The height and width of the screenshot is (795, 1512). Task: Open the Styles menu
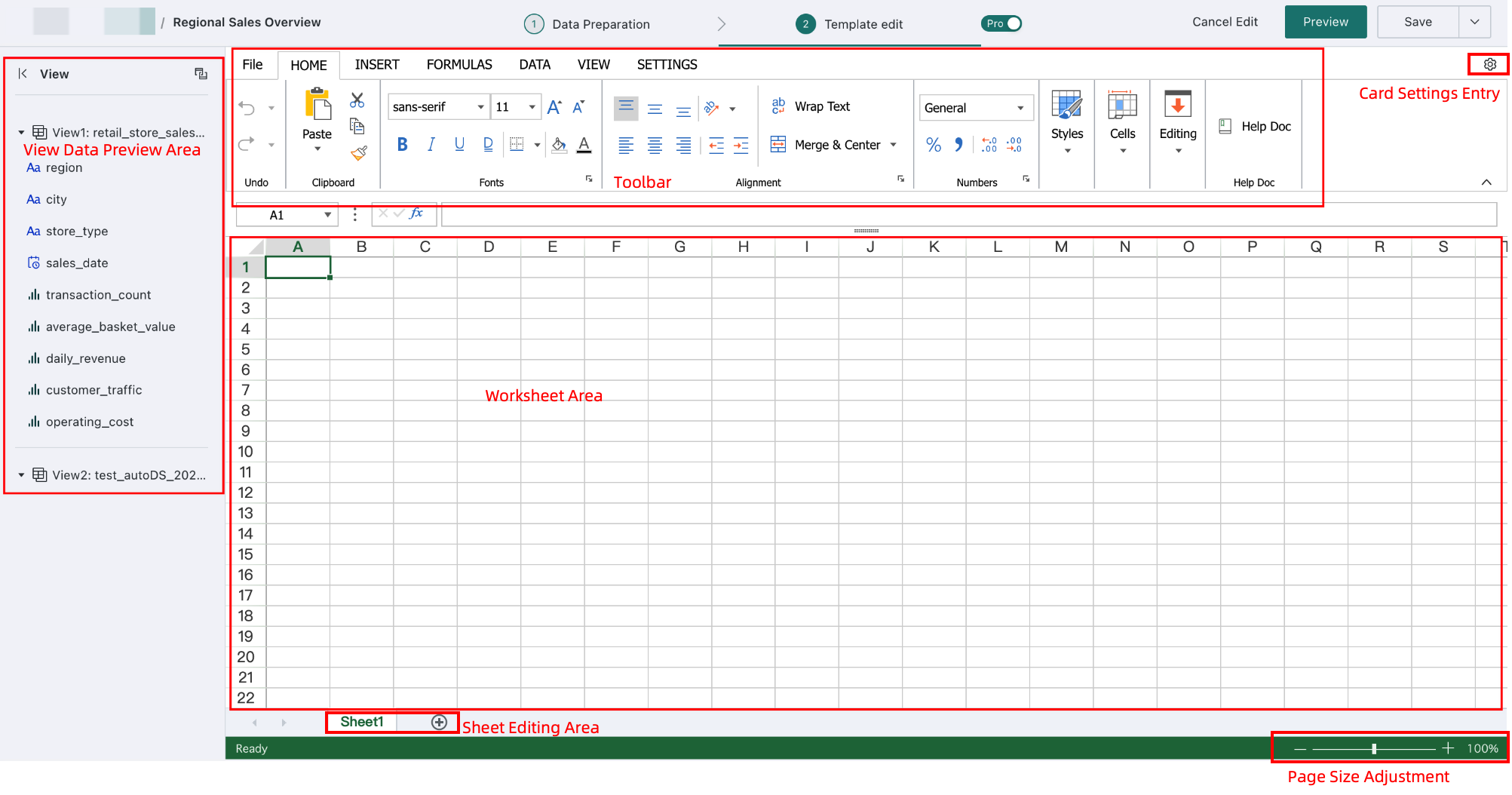point(1067,121)
